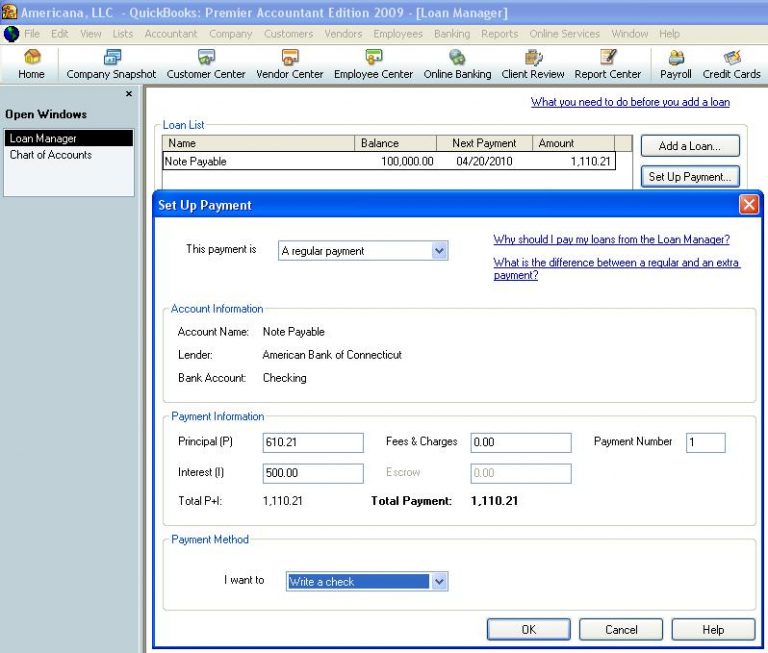The height and width of the screenshot is (653, 768).
Task: Click the QuickBooks title bar application icon
Action: point(9,12)
